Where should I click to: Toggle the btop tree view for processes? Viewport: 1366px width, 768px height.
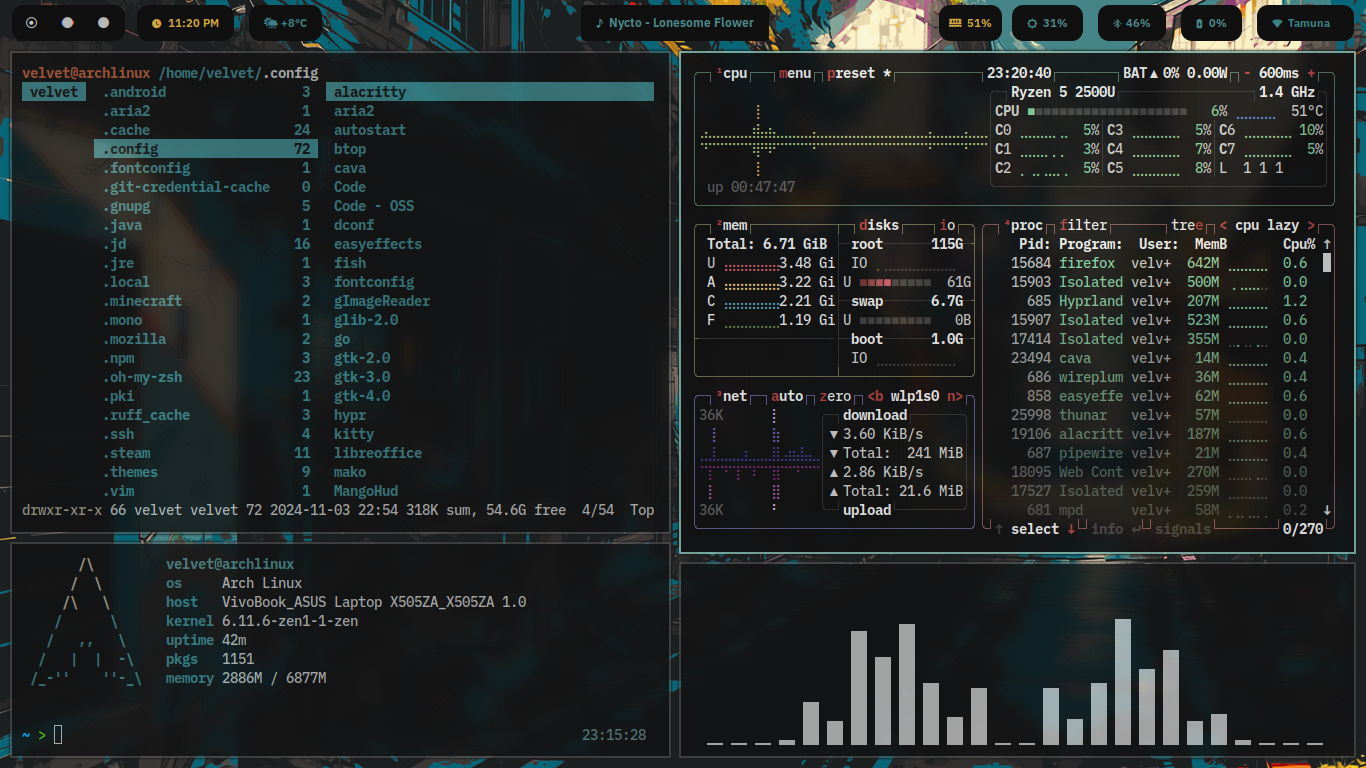(1189, 226)
